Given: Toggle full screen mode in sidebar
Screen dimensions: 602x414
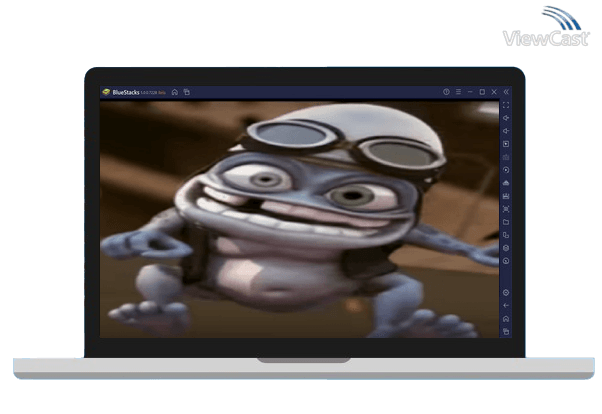Looking at the screenshot, I should click(506, 105).
